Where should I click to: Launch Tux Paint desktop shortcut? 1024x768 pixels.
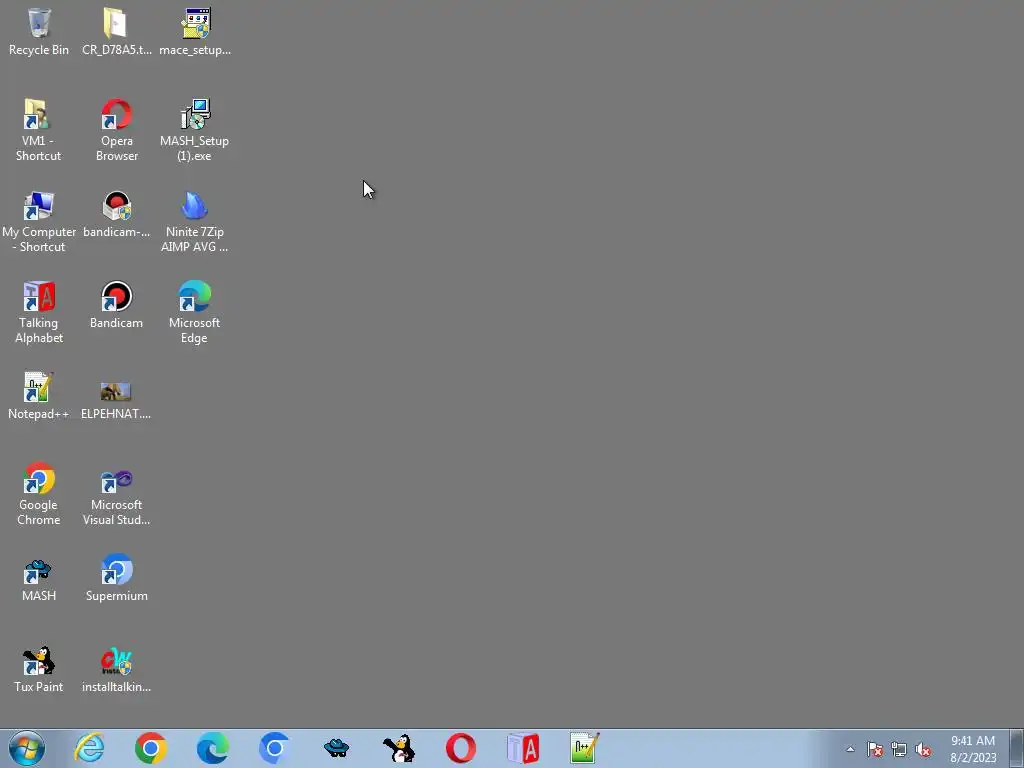(39, 669)
